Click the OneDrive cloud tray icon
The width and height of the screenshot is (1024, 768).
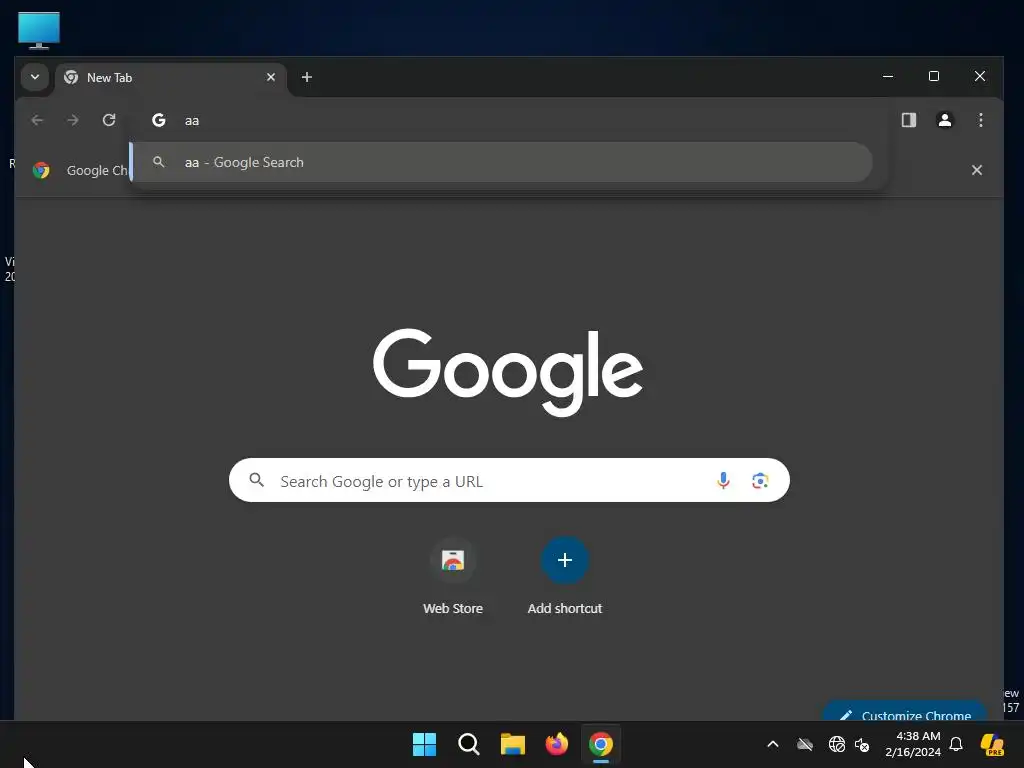[x=805, y=744]
